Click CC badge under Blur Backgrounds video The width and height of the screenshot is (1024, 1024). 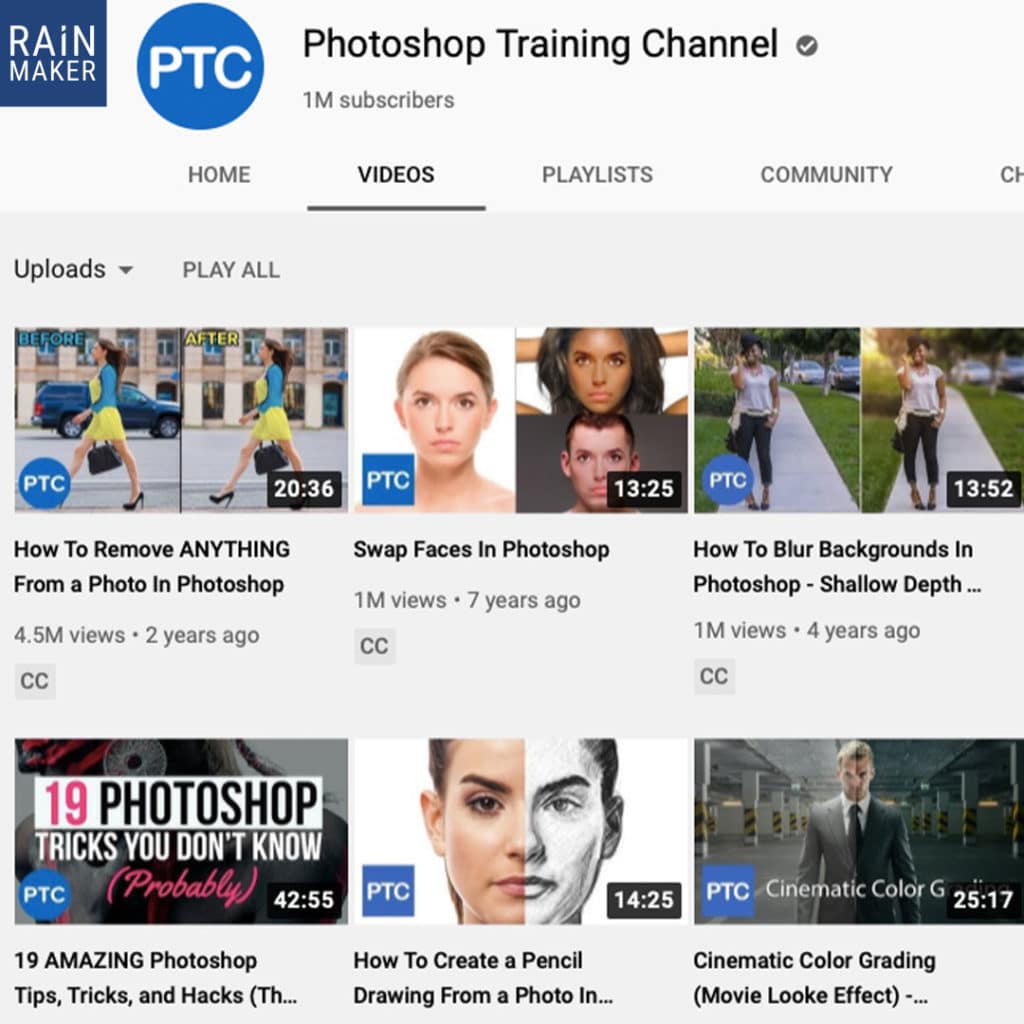click(714, 676)
